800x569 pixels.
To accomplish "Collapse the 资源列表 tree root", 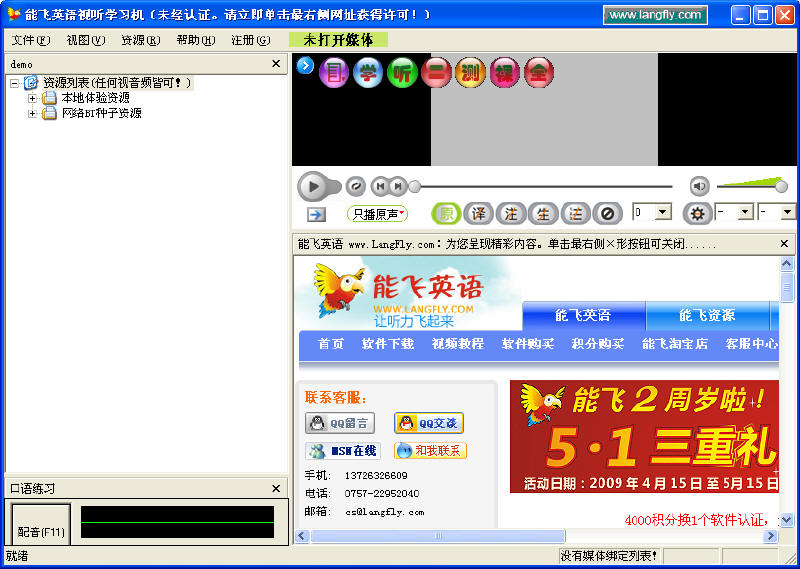I will tap(14, 83).
